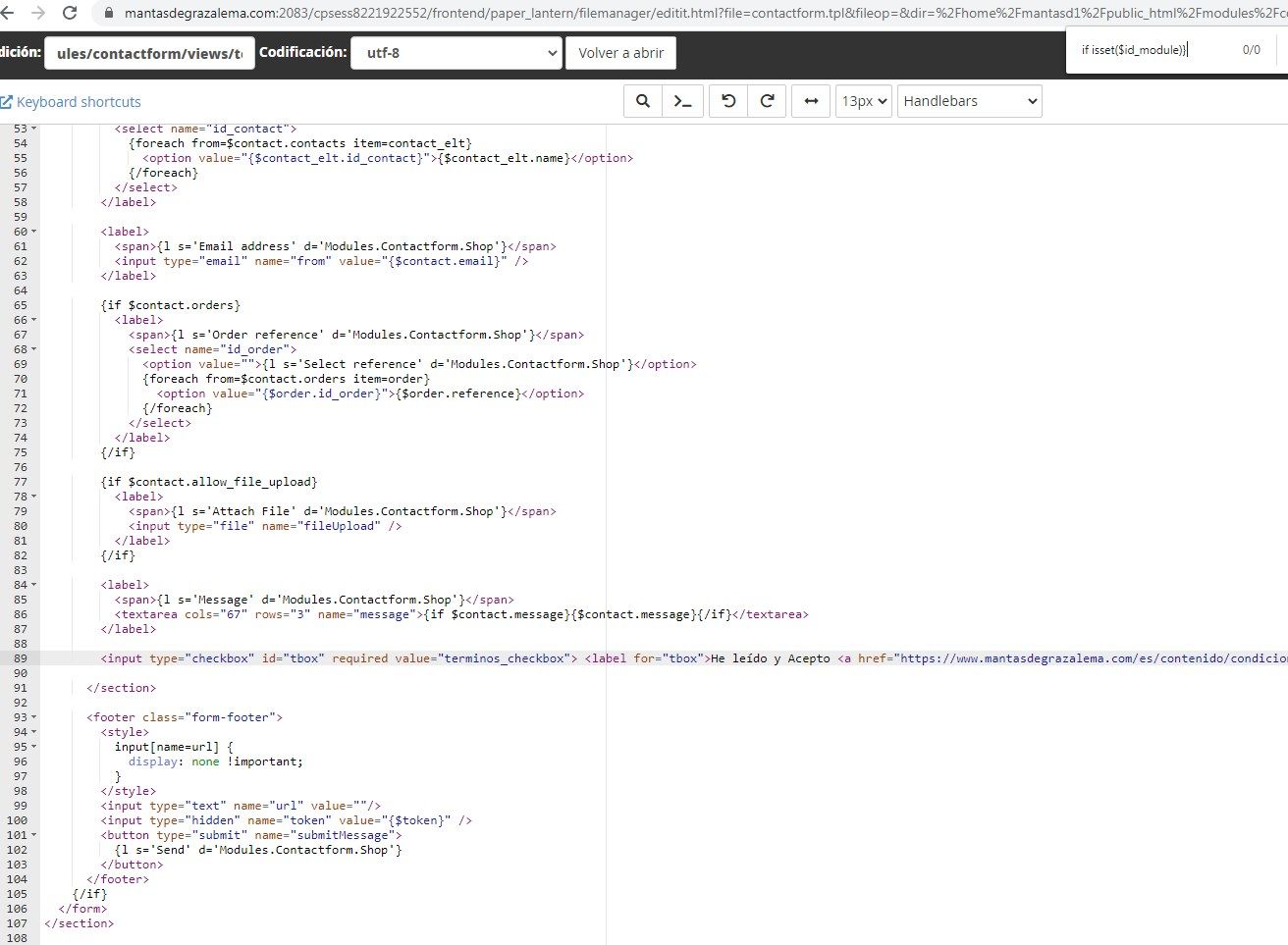Click the textarea tag on line 86
The width and height of the screenshot is (1288, 945).
(461, 614)
